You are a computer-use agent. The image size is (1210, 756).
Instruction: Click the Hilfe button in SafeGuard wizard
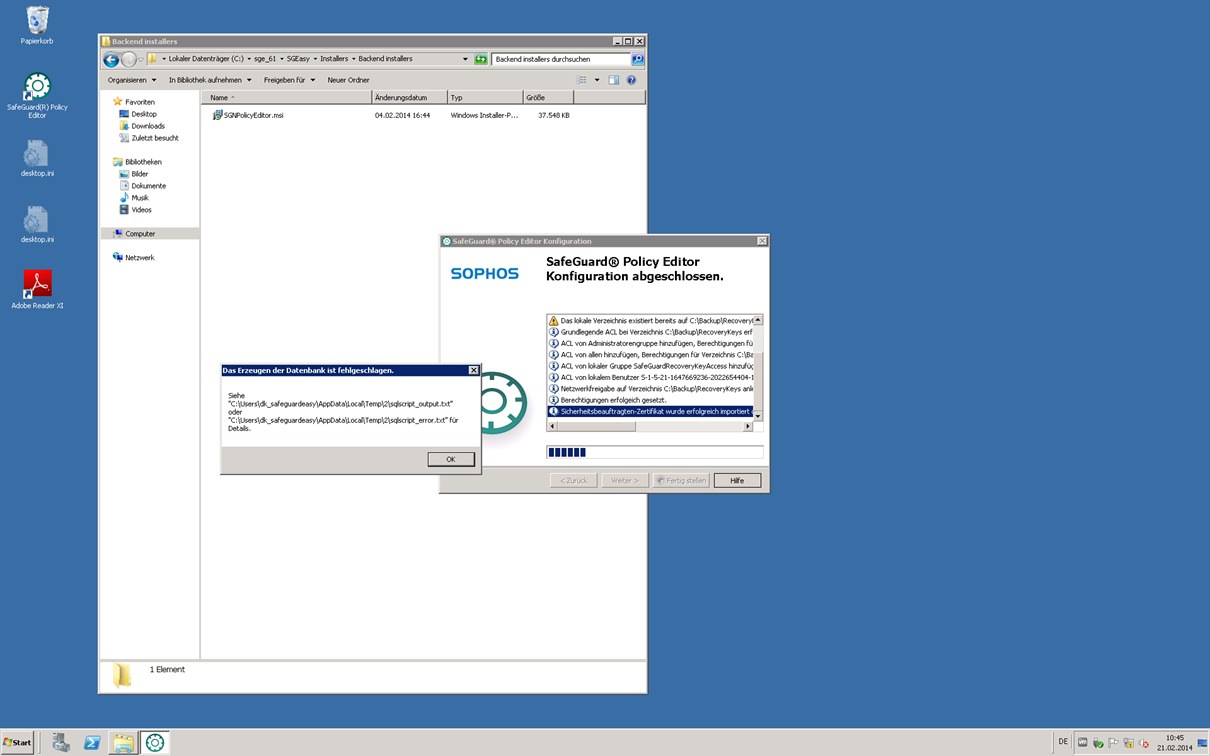tap(737, 480)
